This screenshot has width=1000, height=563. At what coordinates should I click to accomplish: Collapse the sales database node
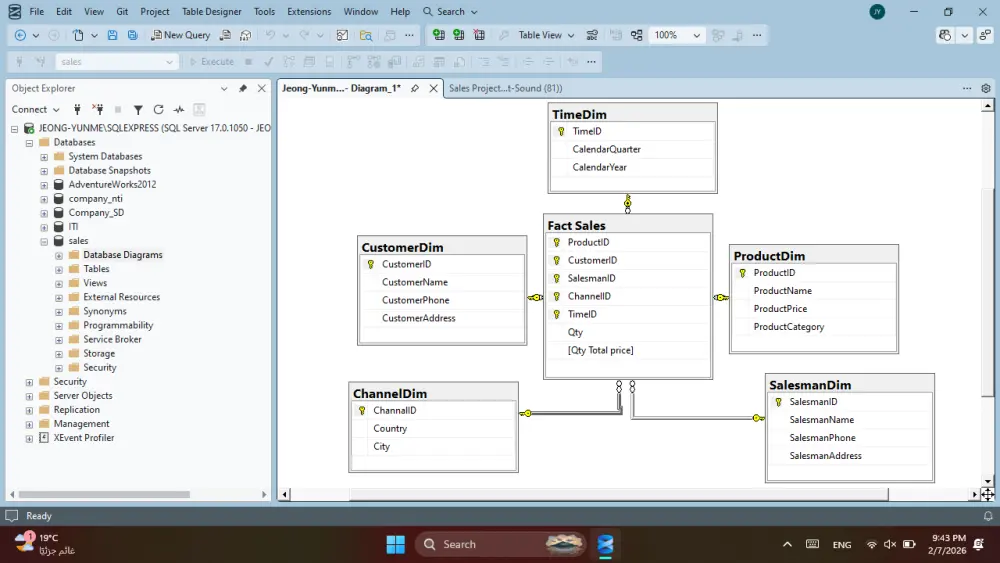(x=44, y=241)
